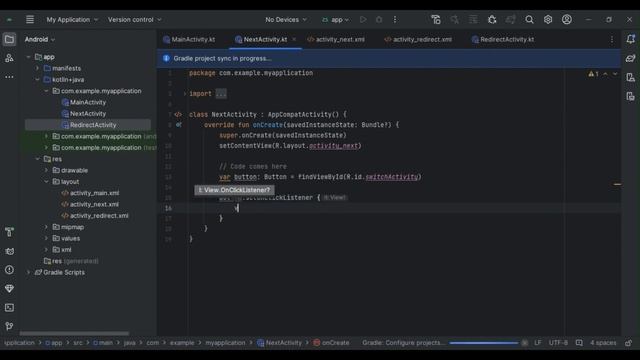
Task: Run the app with play button
Action: point(363,20)
